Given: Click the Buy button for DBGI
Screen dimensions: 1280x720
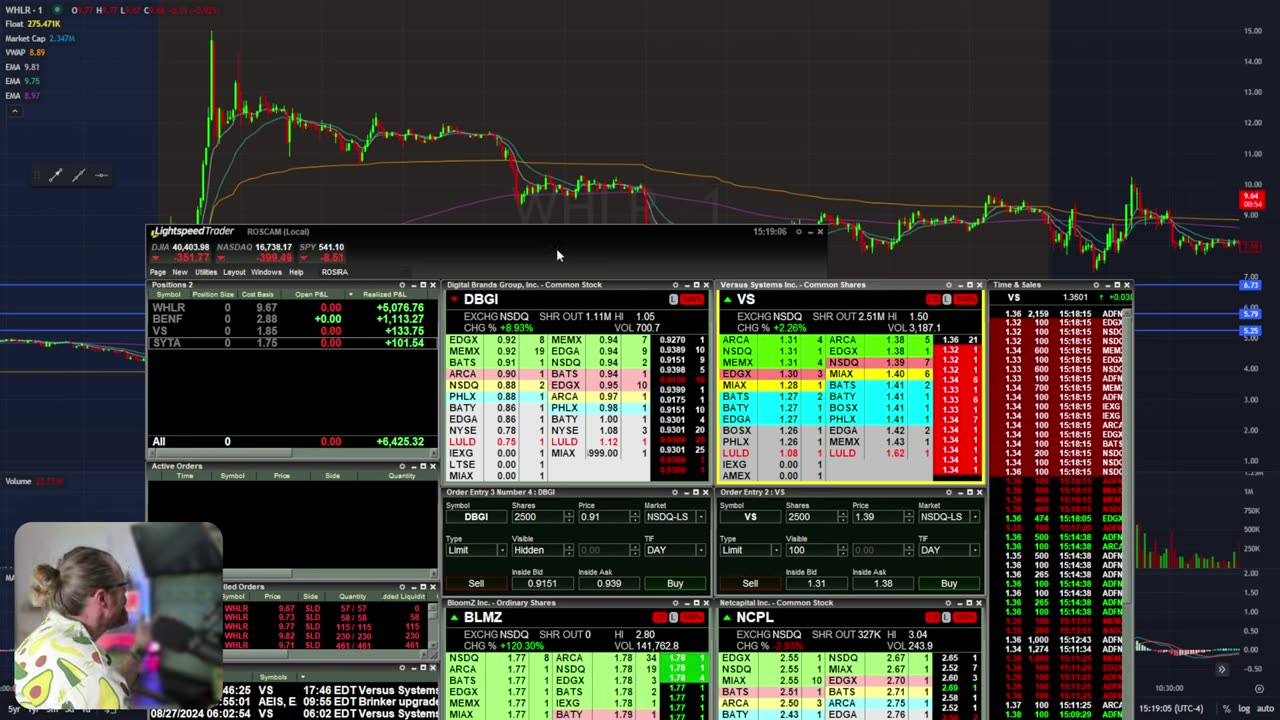Looking at the screenshot, I should [675, 583].
